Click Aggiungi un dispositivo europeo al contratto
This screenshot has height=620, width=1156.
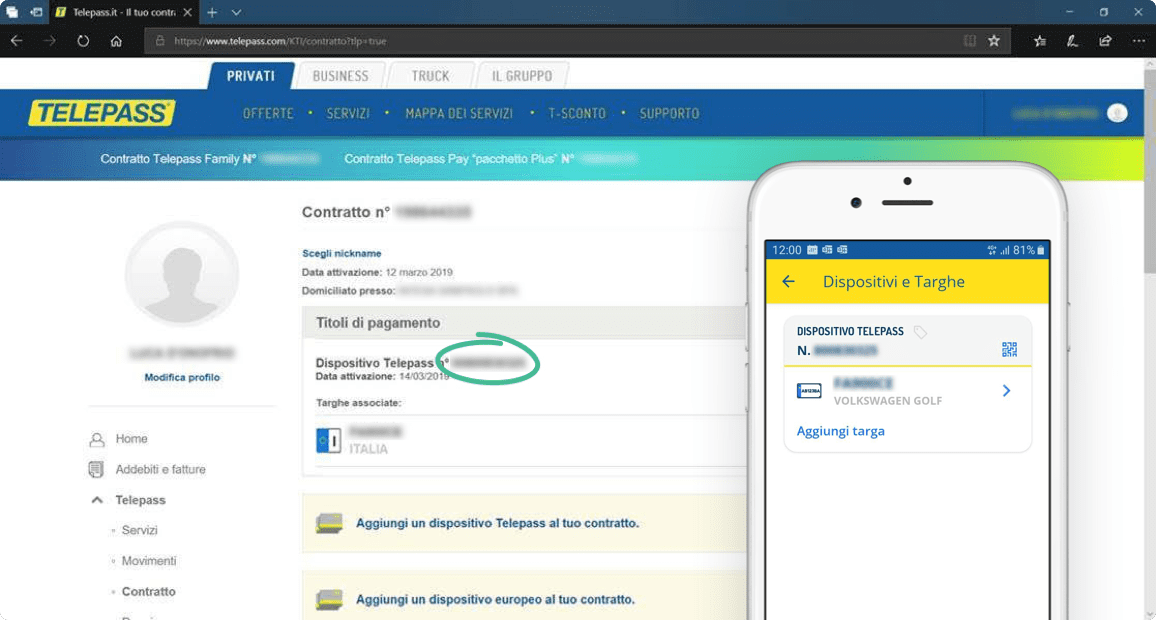coord(495,599)
